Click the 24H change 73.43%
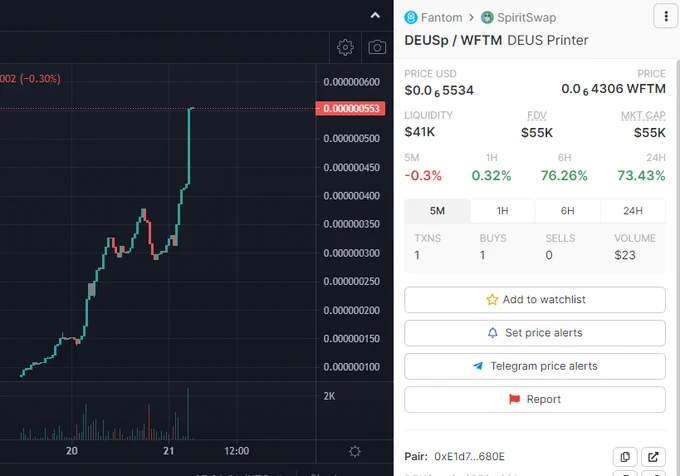Image resolution: width=680 pixels, height=476 pixels. pyautogui.click(x=641, y=176)
